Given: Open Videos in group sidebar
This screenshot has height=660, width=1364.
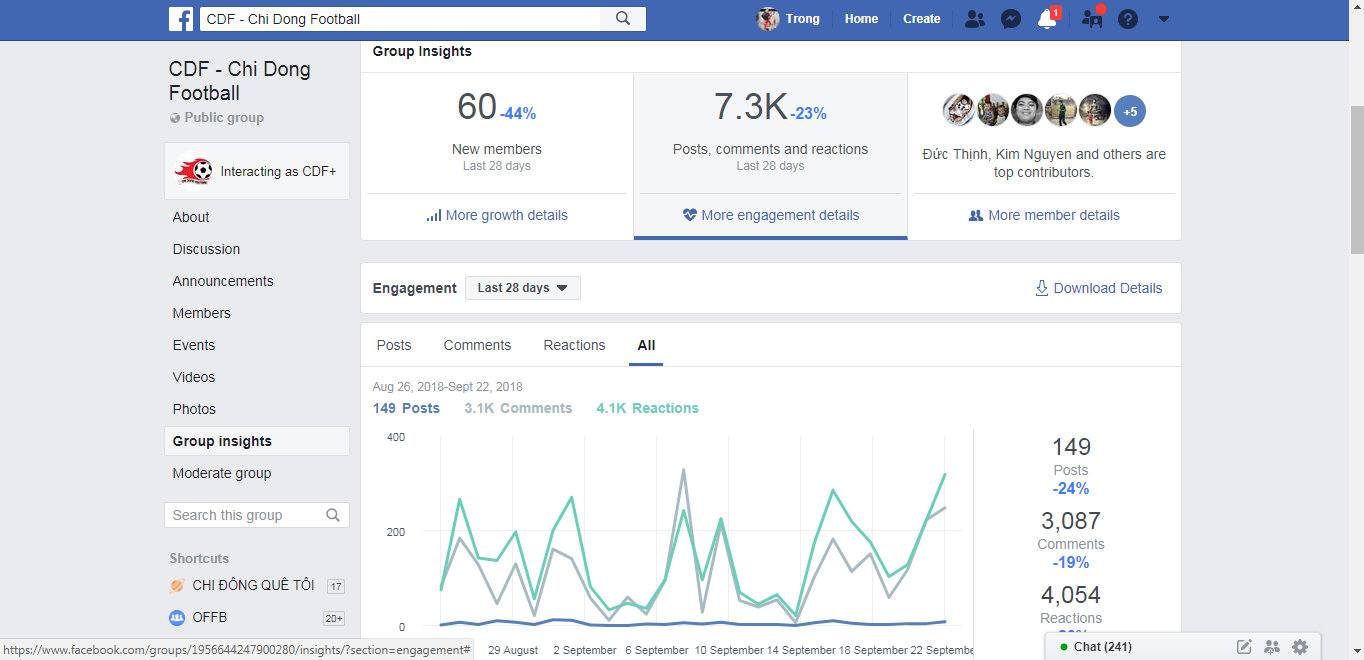Looking at the screenshot, I should pos(194,377).
